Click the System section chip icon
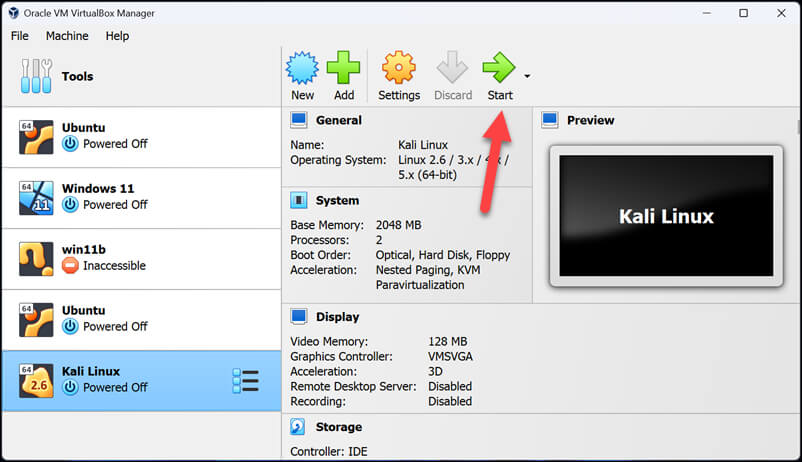802x462 pixels. pos(299,200)
